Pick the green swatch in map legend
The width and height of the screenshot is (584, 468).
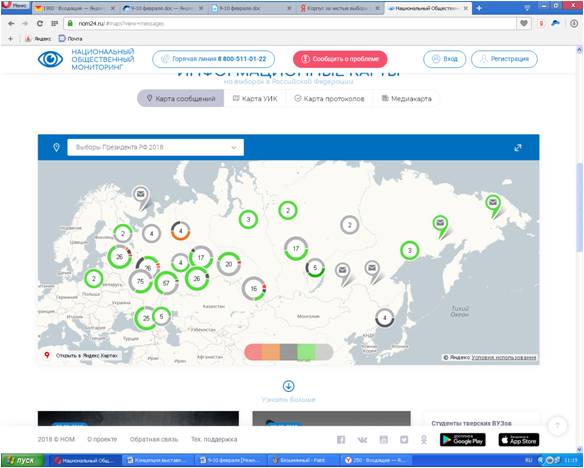(x=306, y=352)
